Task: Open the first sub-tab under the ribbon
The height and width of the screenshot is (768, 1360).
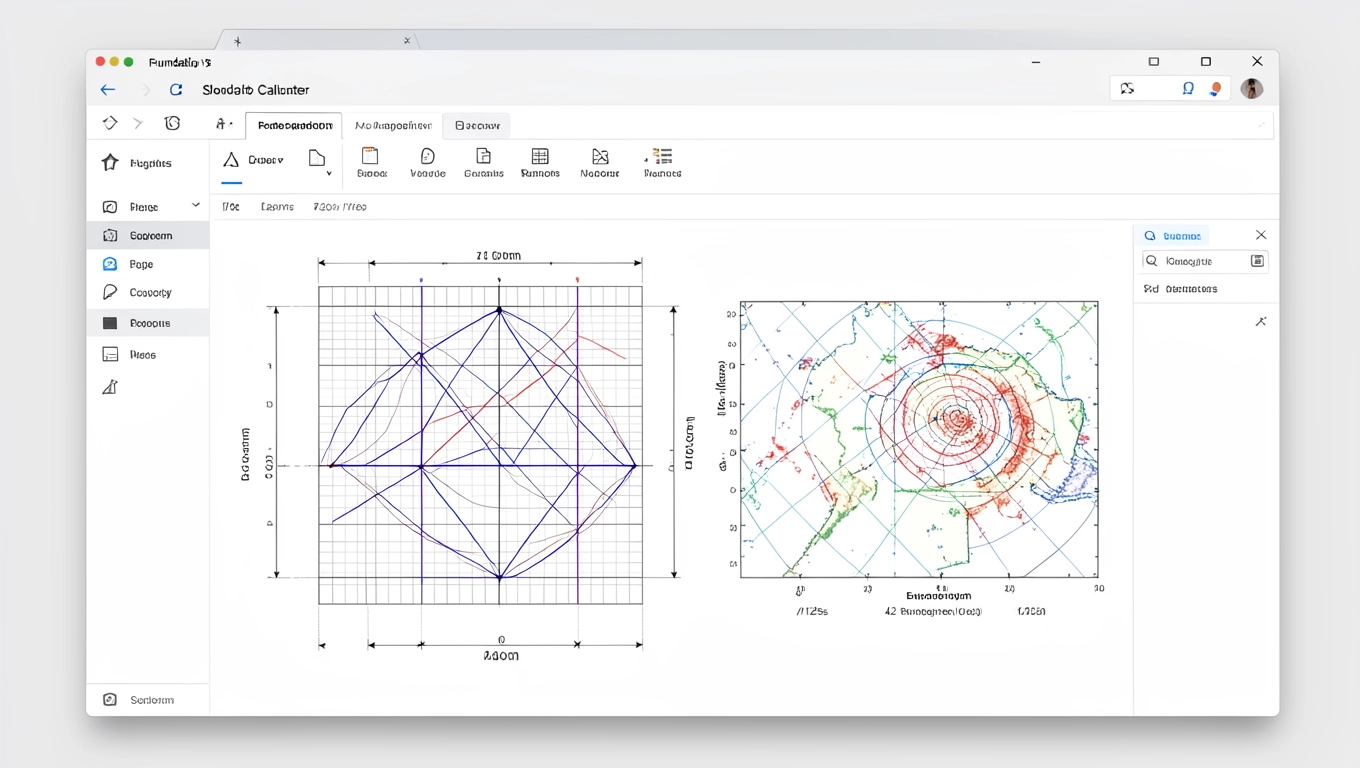Action: [x=230, y=207]
